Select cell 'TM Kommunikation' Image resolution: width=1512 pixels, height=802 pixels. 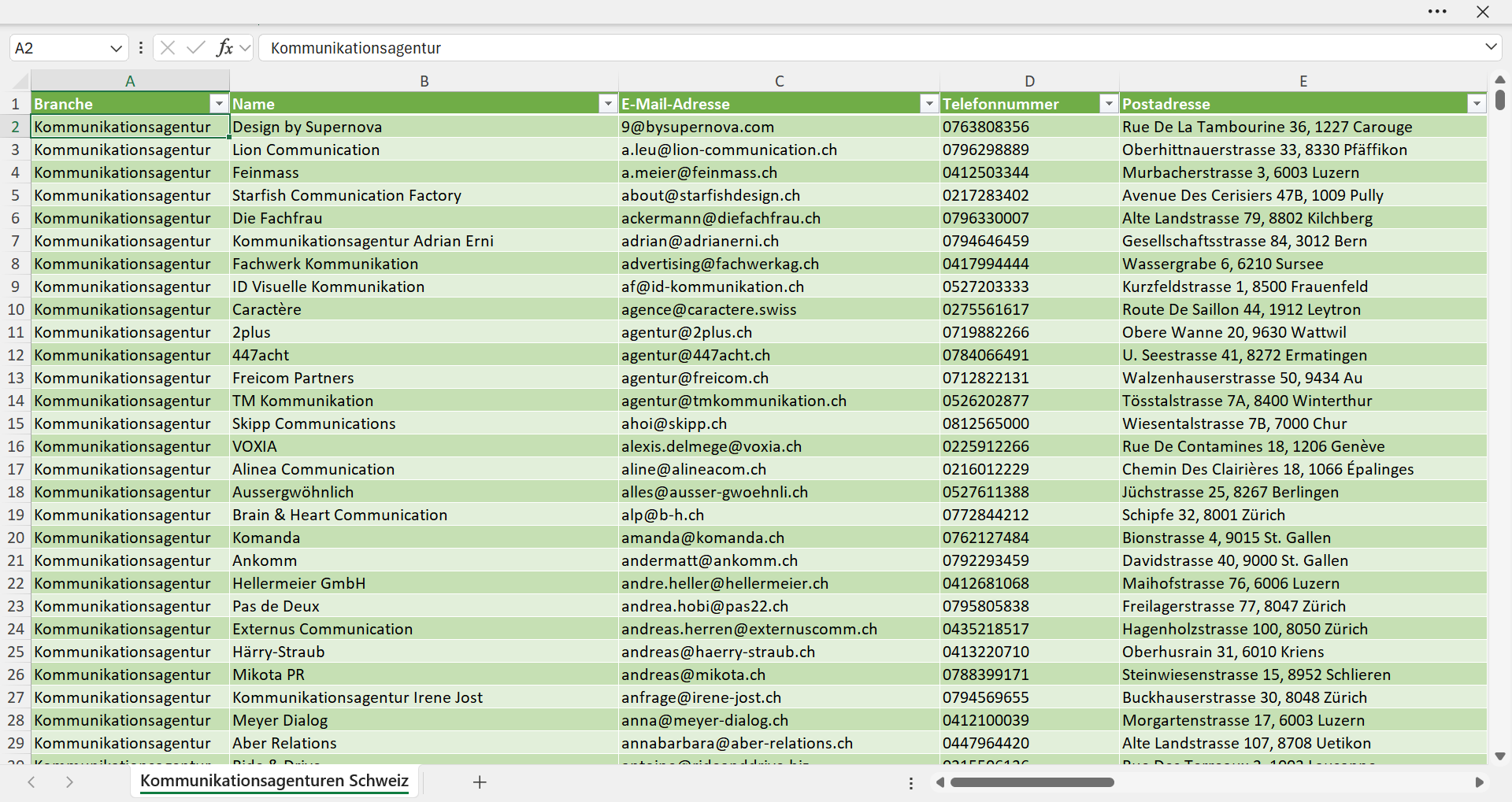[424, 401]
